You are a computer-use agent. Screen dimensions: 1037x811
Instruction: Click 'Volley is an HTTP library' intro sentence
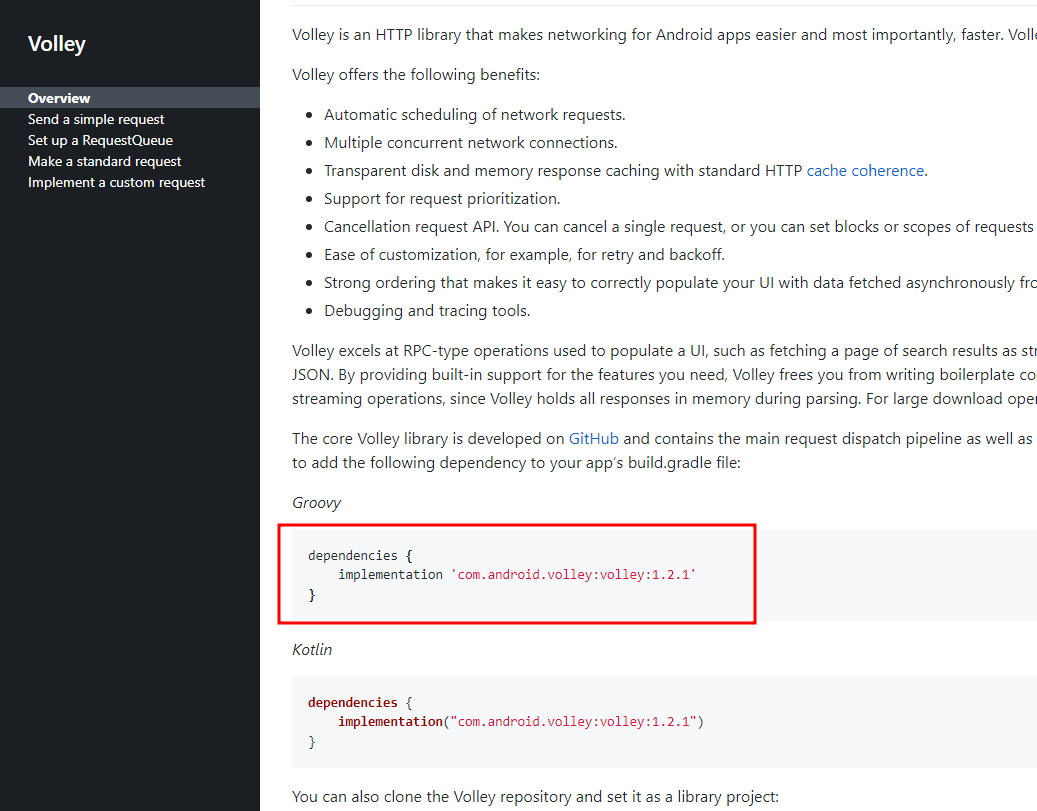point(664,34)
